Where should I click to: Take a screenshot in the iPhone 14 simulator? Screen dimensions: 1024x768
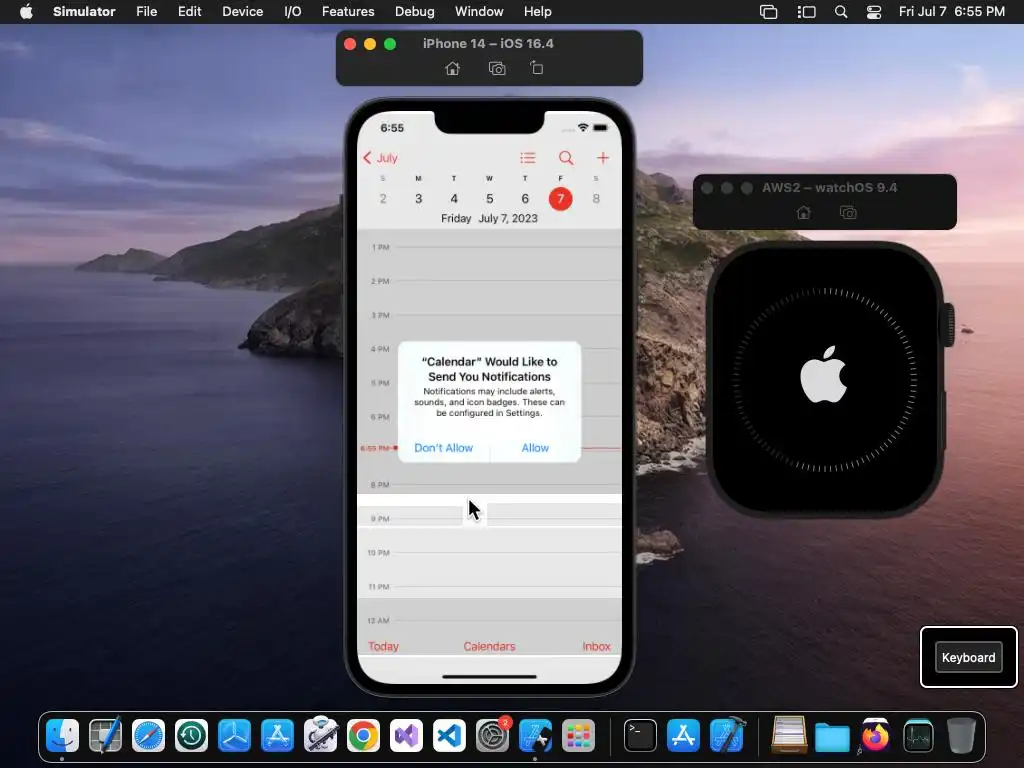[497, 69]
